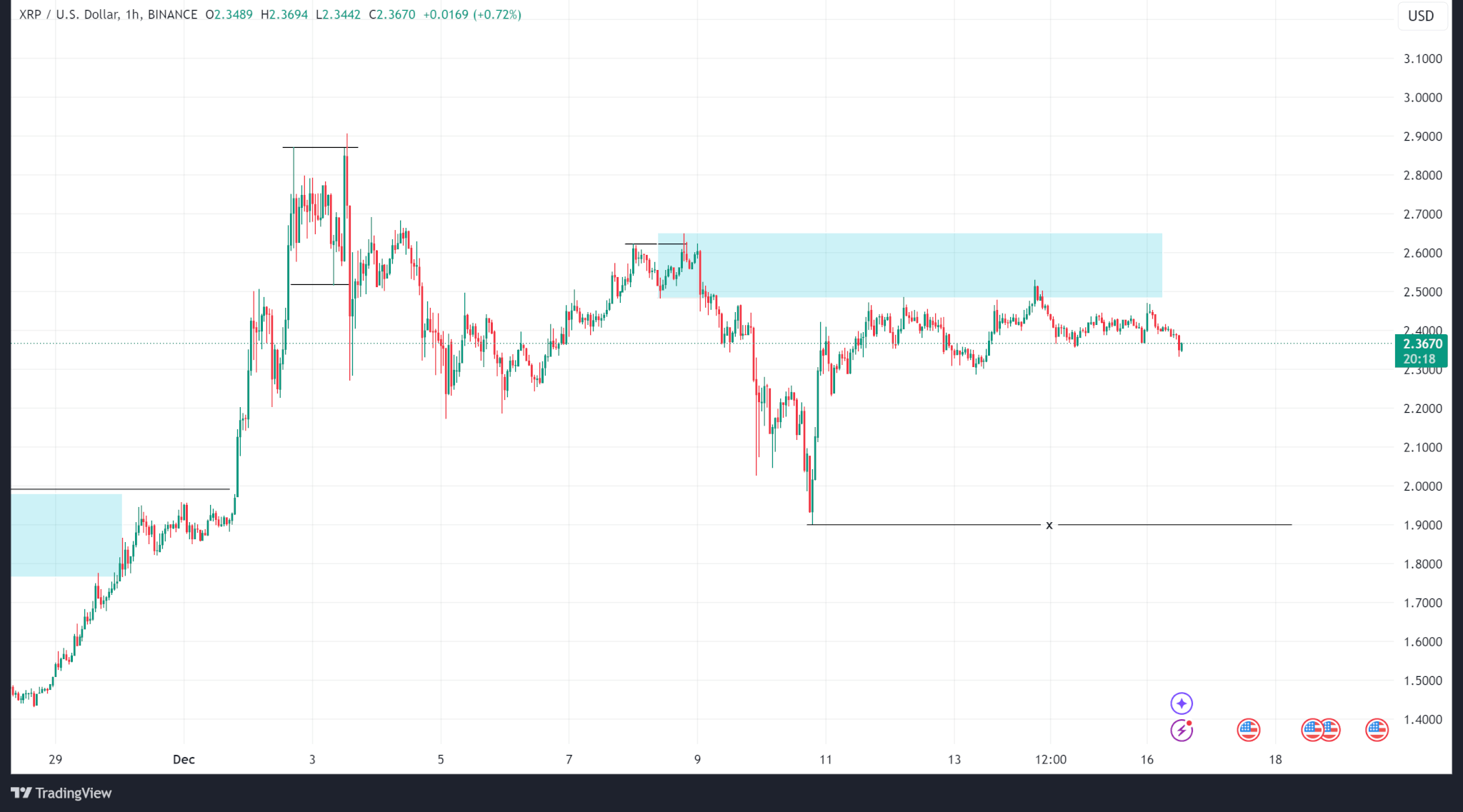Viewport: 1463px width, 812px height.
Task: Click the 2.2000 price axis label
Action: pyautogui.click(x=1423, y=408)
